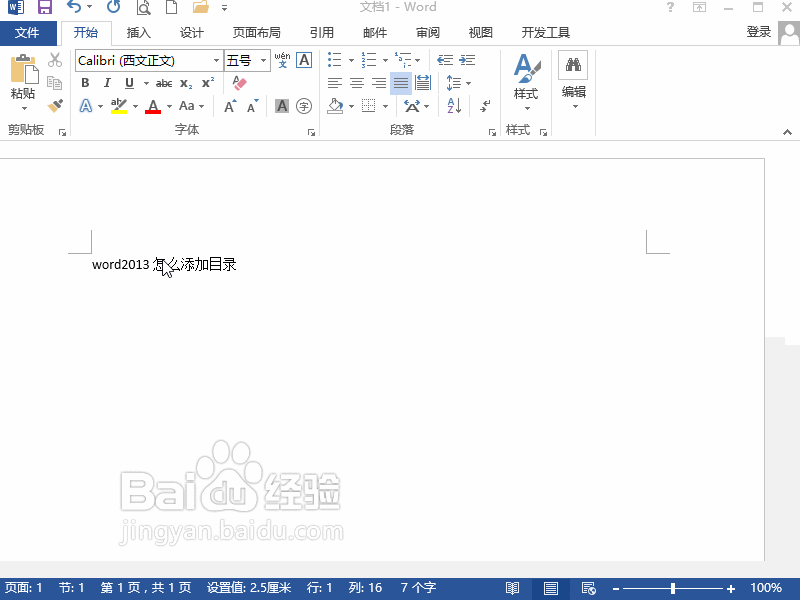
Task: Toggle underline formatting
Action: [x=130, y=83]
